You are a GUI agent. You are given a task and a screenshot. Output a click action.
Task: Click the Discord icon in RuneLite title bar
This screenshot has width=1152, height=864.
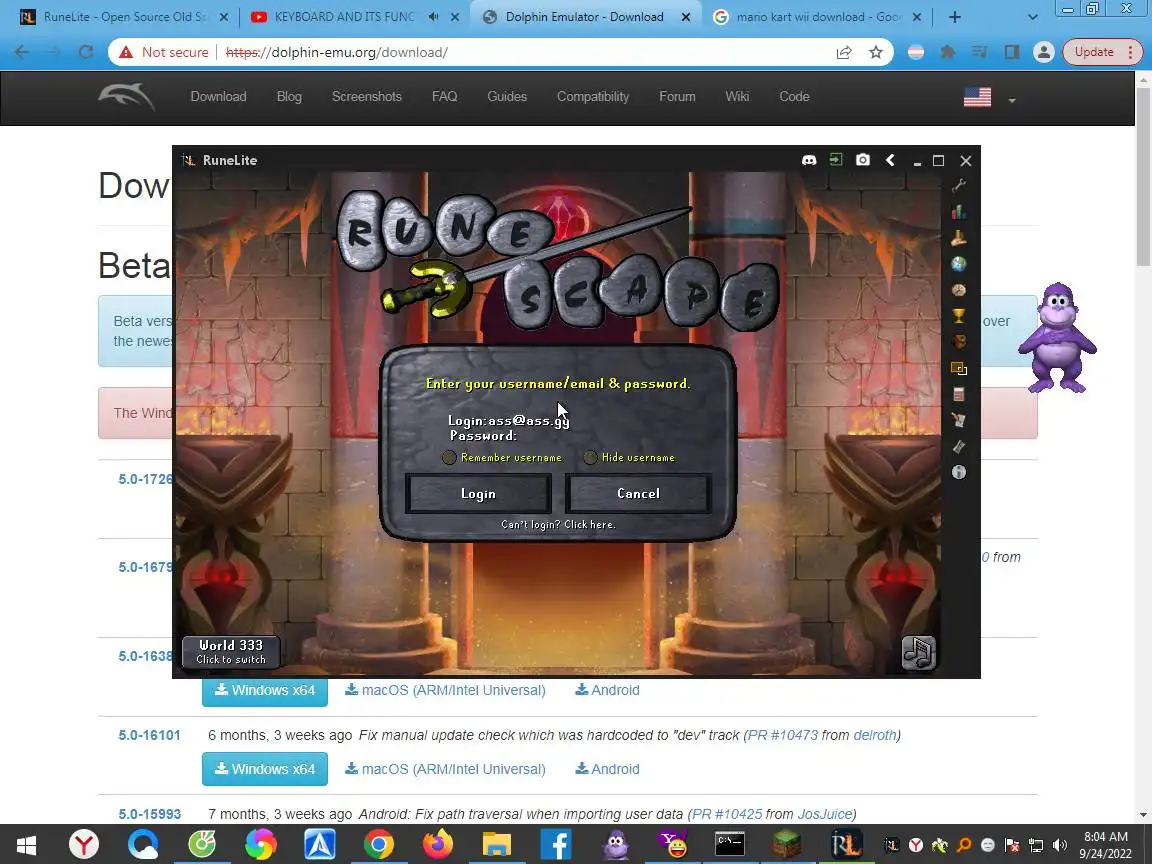coord(809,160)
